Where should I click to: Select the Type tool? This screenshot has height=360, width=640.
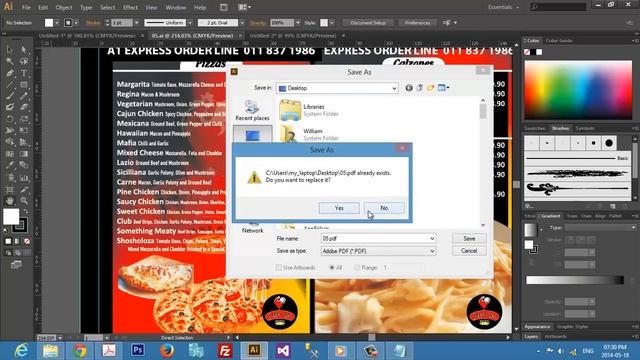24,73
